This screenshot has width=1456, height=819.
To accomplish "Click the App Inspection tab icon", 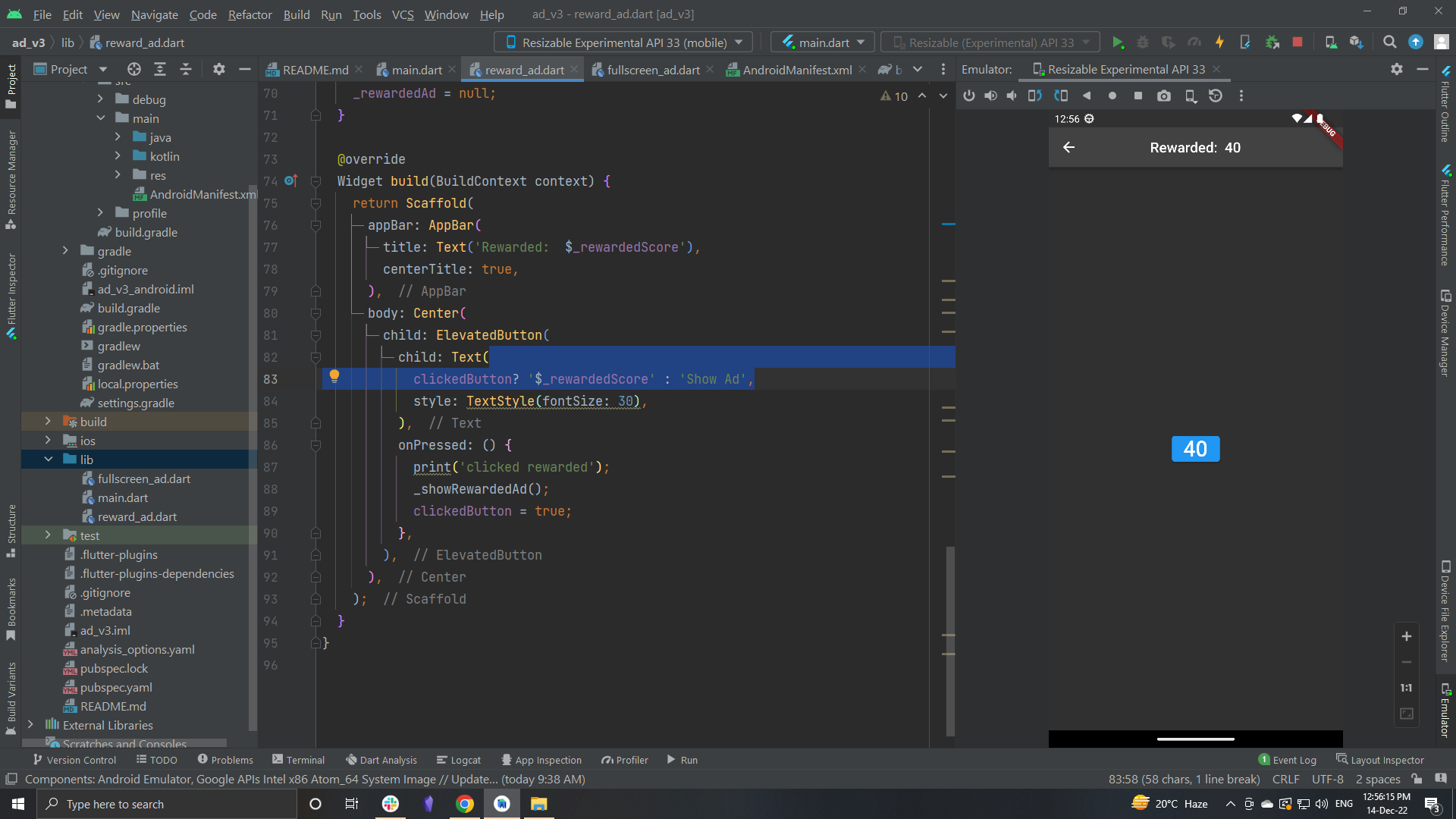I will (504, 760).
